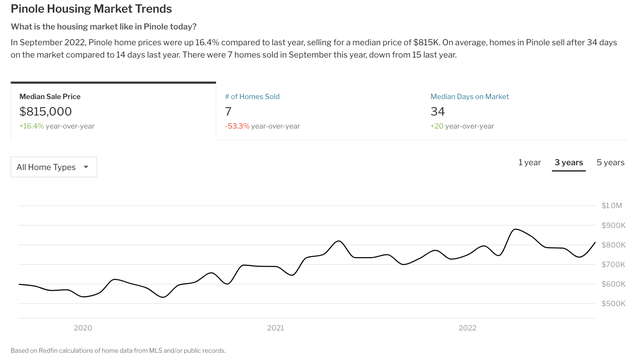
Task: Click the $1.0M axis label
Action: tap(612, 205)
